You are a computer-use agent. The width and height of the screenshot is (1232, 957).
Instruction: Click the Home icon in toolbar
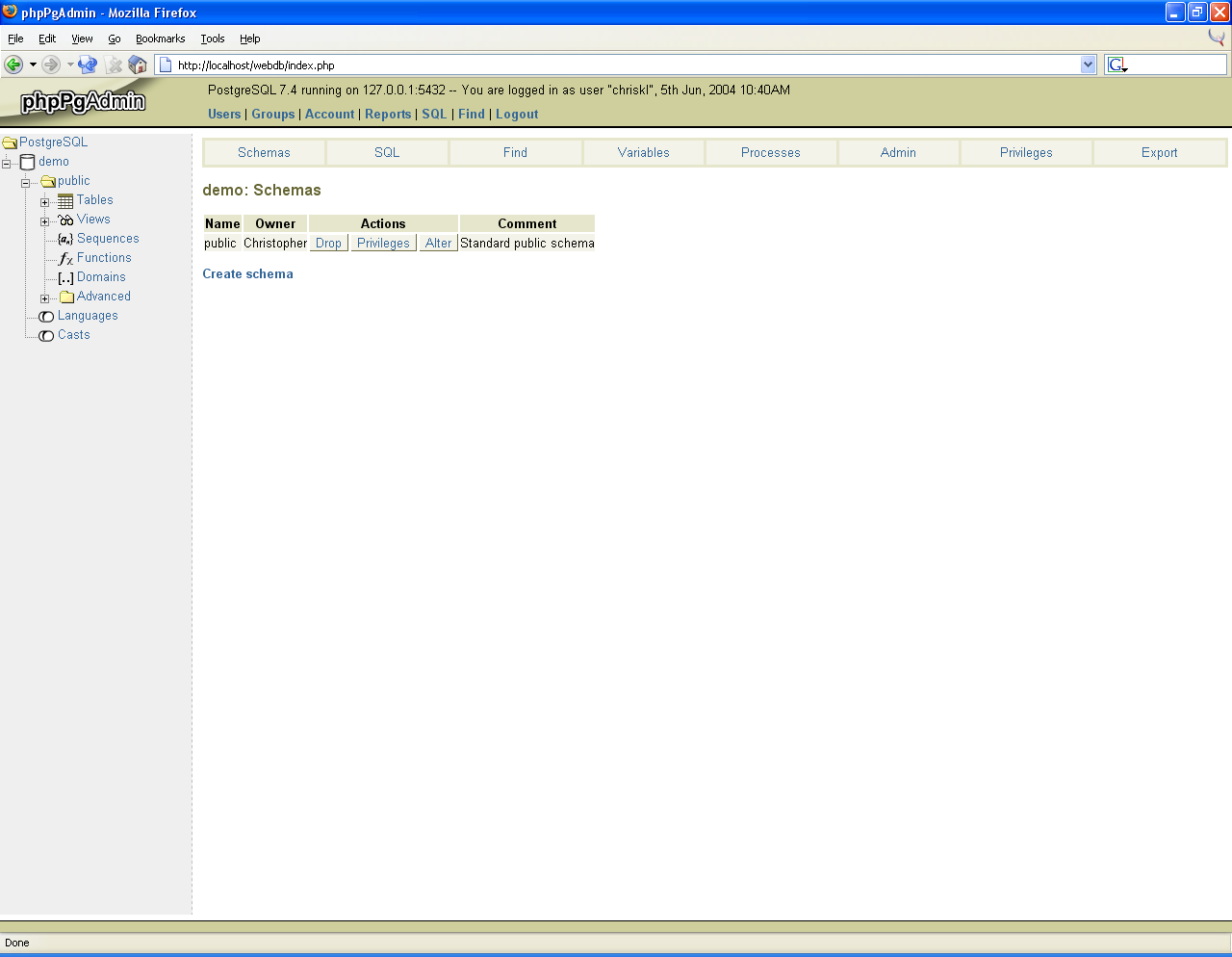138,65
